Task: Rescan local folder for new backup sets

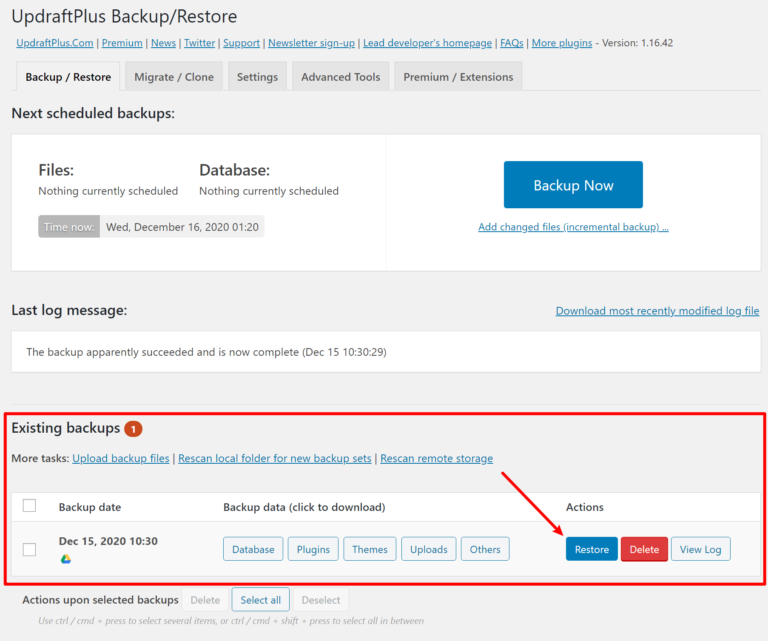Action: 275,458
